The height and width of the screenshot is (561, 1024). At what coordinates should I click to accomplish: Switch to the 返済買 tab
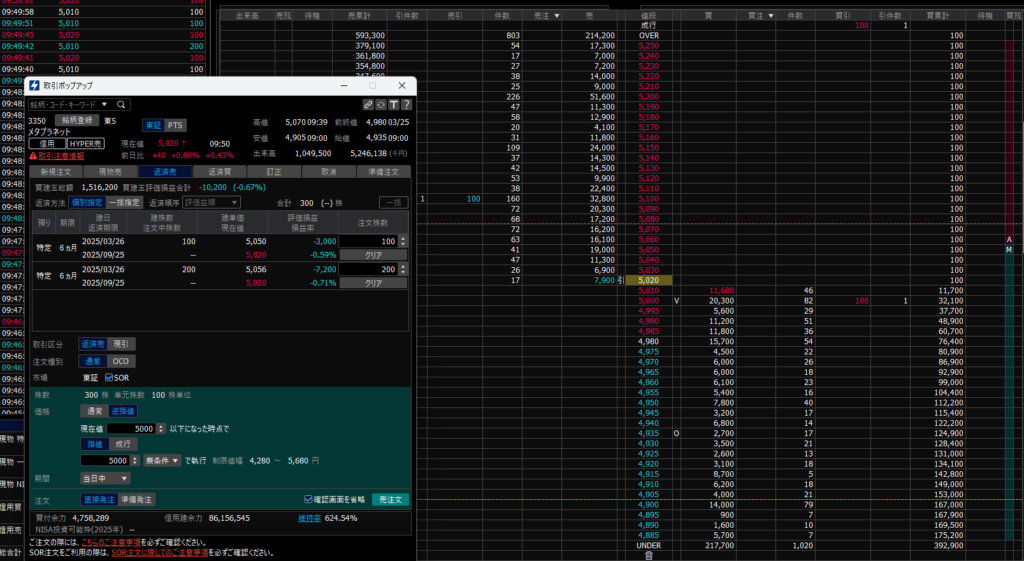(219, 171)
